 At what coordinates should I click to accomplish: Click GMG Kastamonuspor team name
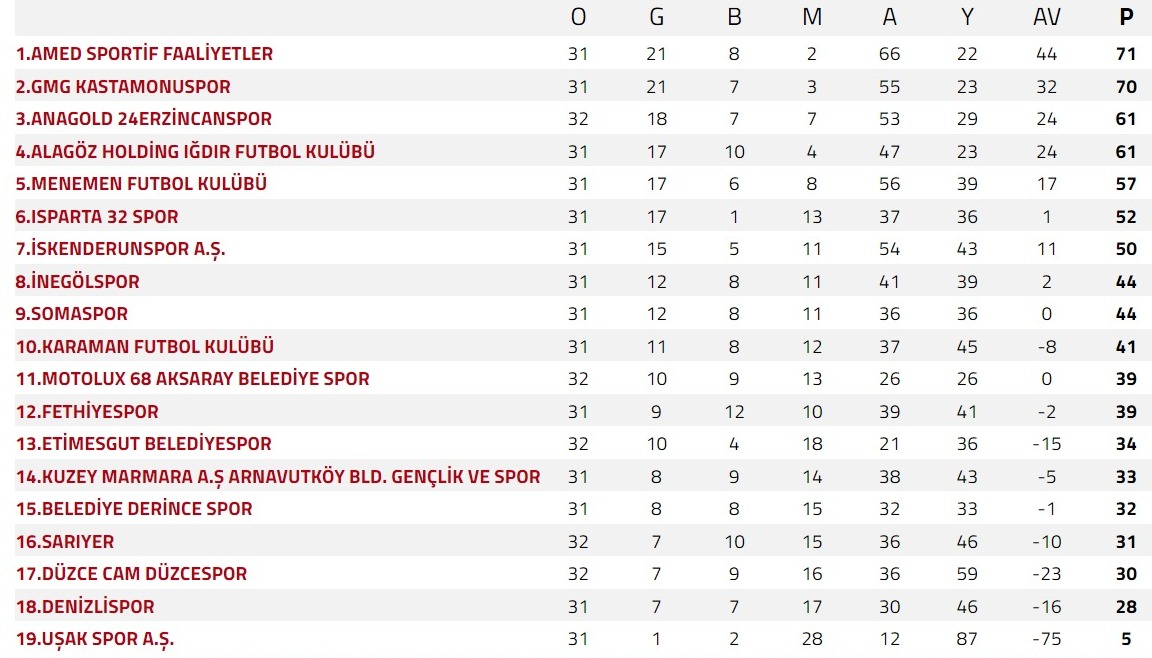coord(123,87)
